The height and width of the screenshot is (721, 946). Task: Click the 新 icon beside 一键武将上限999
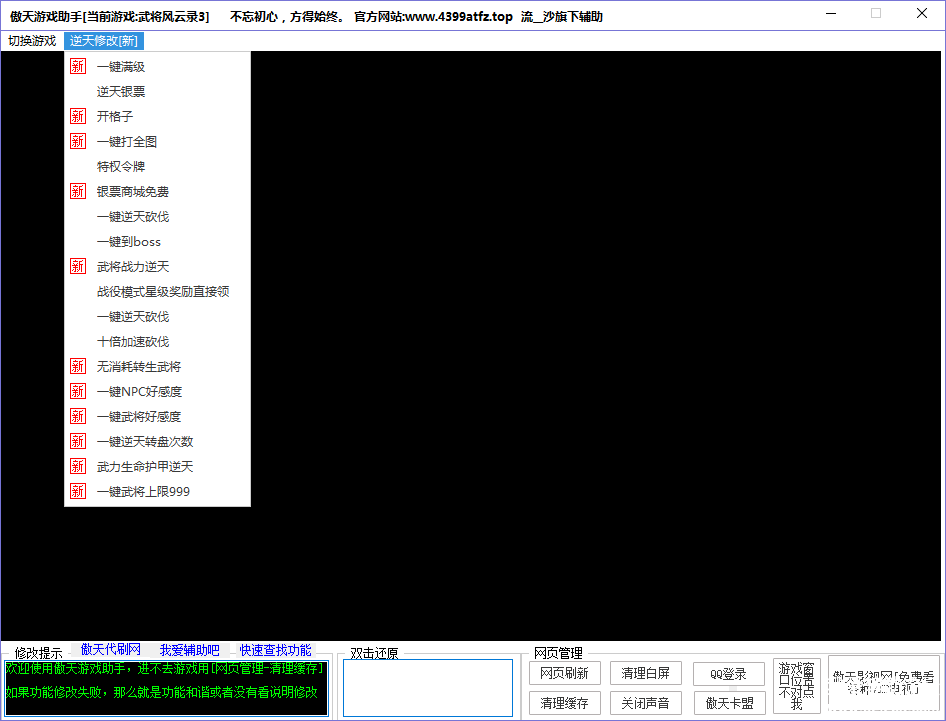pos(78,491)
